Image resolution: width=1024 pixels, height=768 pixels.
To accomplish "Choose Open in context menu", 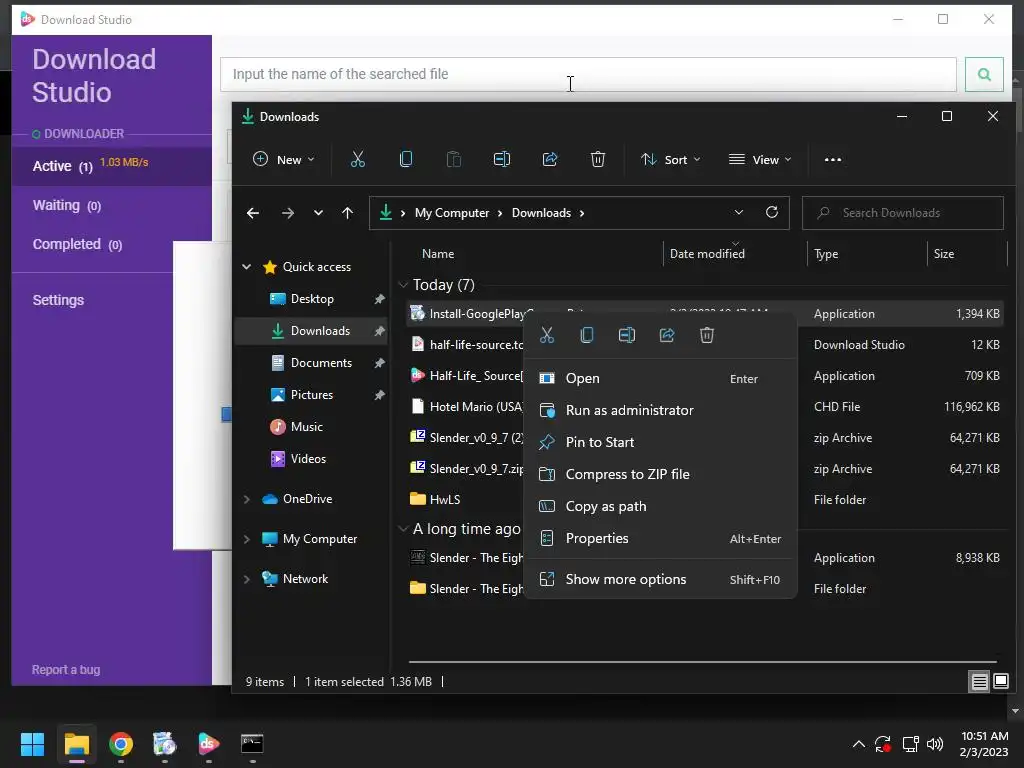I will 660,378.
